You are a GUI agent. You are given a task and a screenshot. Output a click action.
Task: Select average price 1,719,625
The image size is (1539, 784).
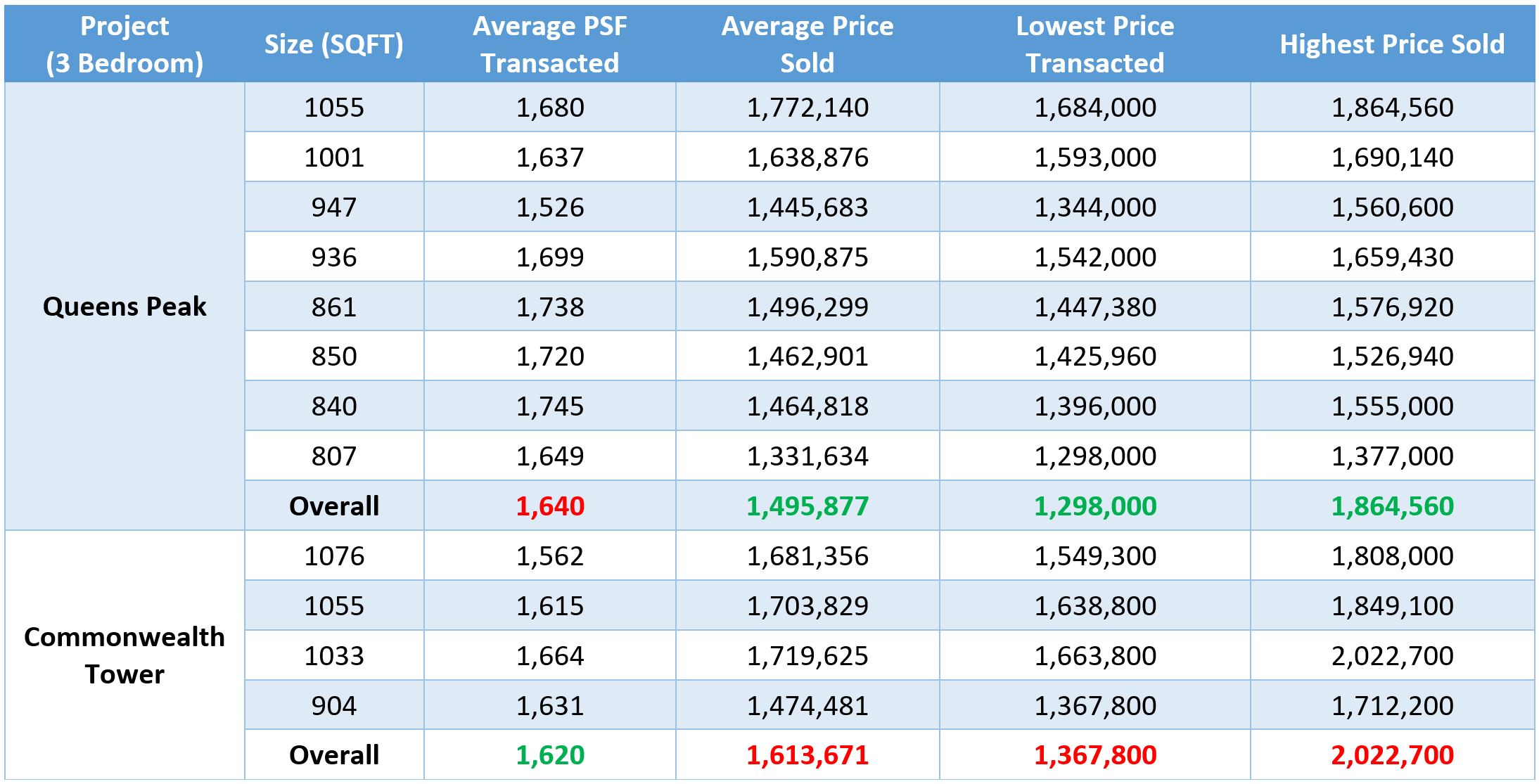[807, 655]
